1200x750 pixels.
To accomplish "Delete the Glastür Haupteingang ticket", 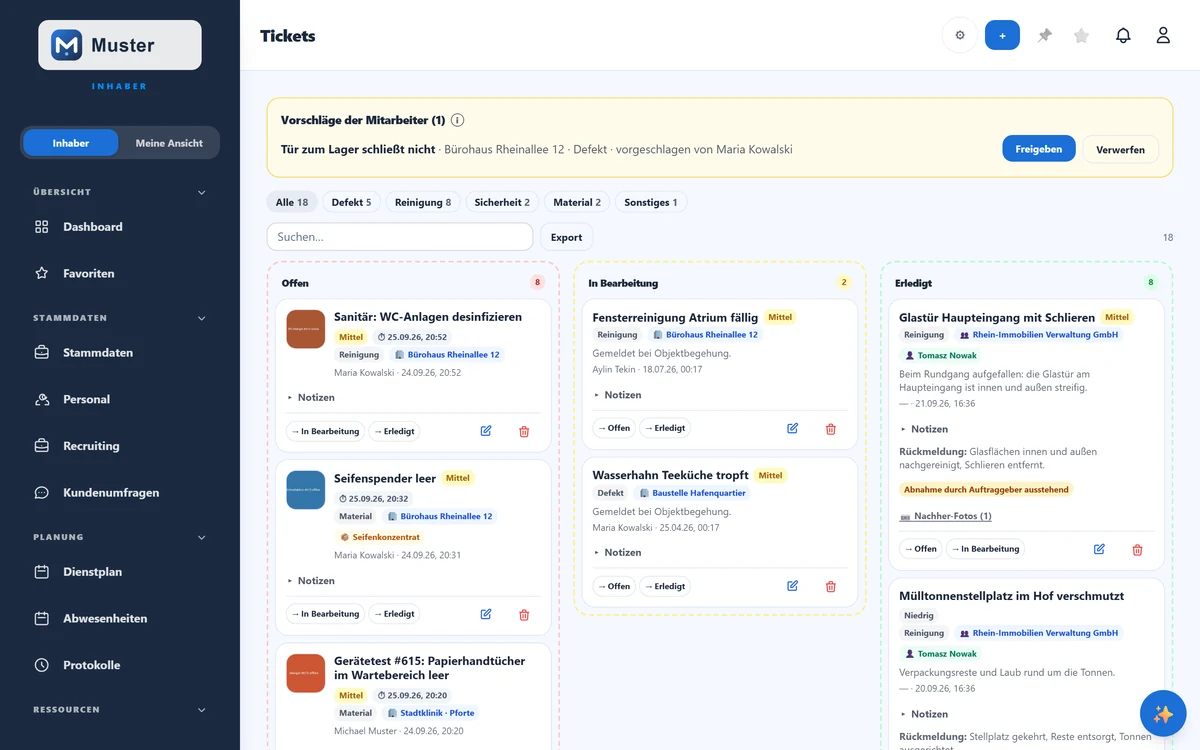I will (x=1137, y=549).
